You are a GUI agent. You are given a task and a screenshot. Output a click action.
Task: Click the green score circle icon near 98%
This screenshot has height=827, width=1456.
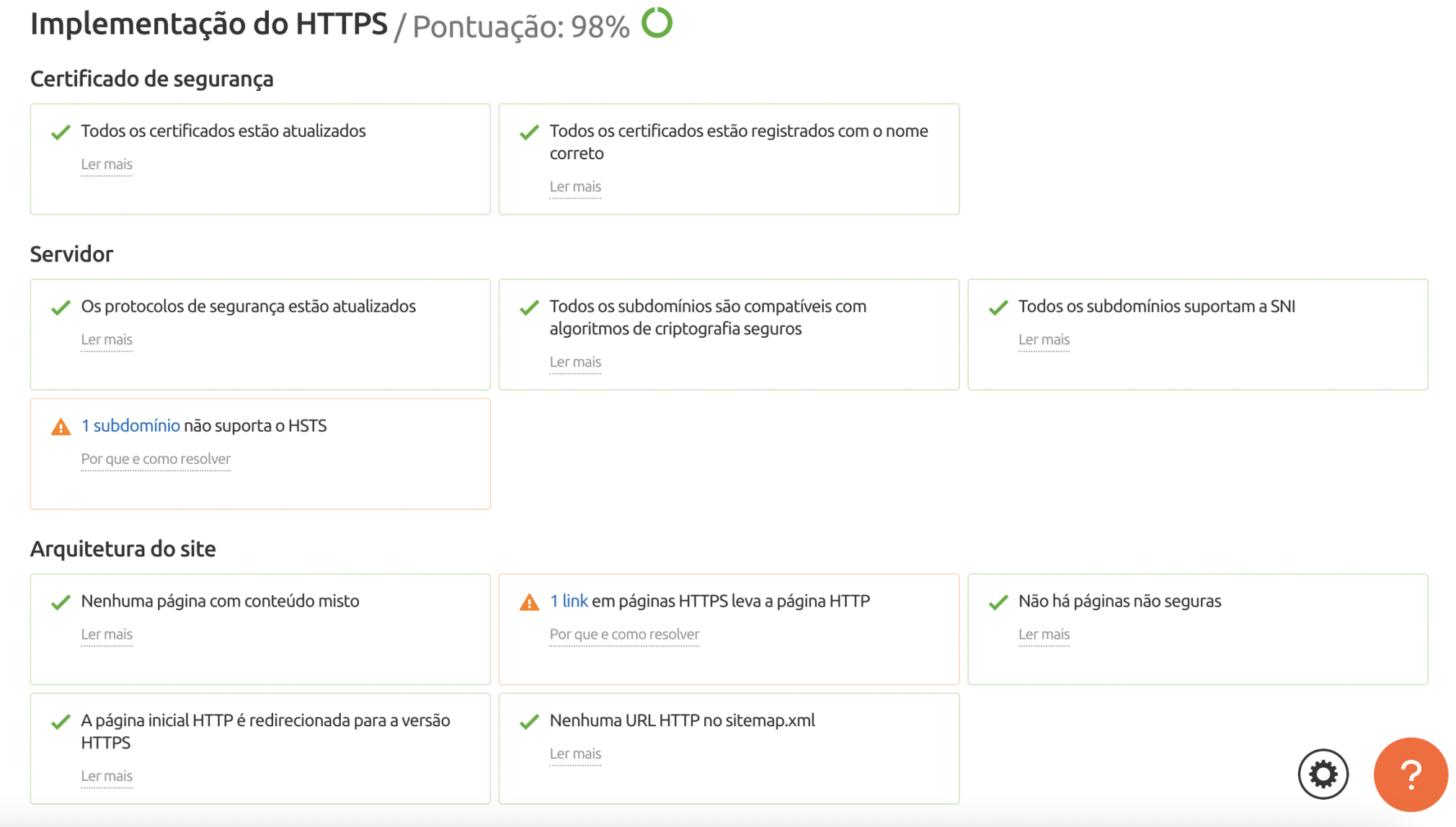coord(657,22)
